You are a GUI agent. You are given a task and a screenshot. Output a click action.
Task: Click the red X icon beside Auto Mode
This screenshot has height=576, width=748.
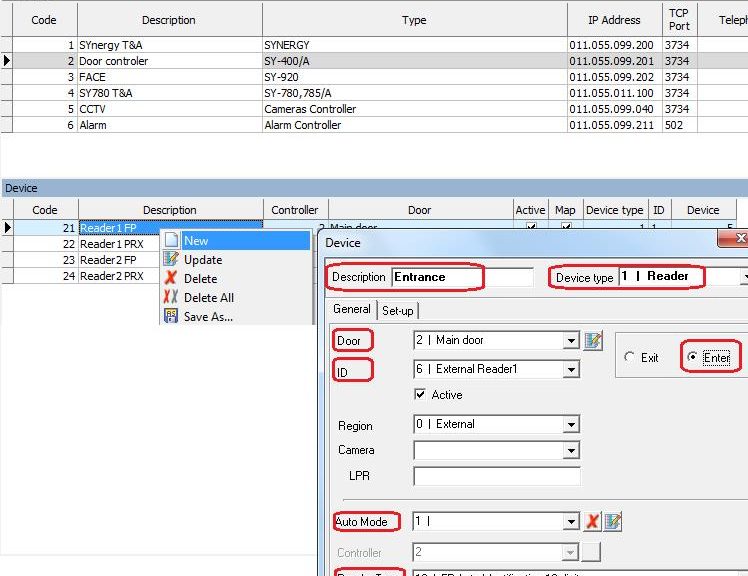click(593, 522)
